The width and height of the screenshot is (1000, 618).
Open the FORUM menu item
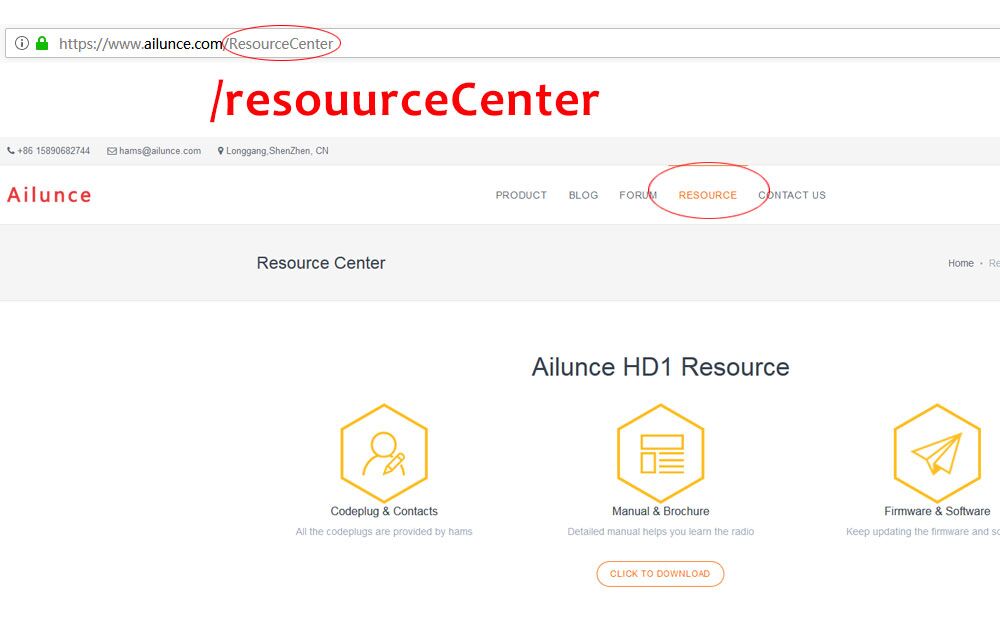click(638, 195)
